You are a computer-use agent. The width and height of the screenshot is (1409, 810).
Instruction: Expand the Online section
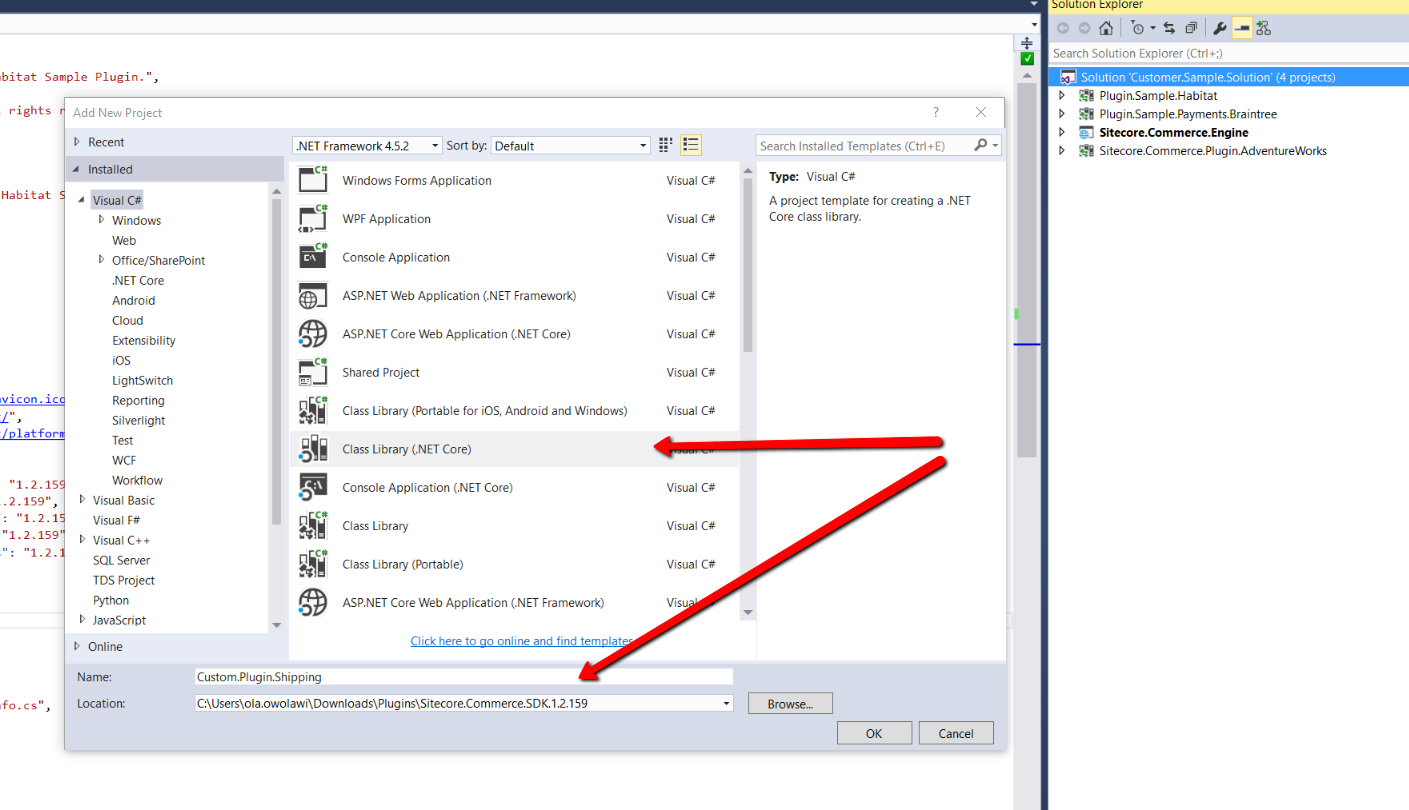(76, 646)
